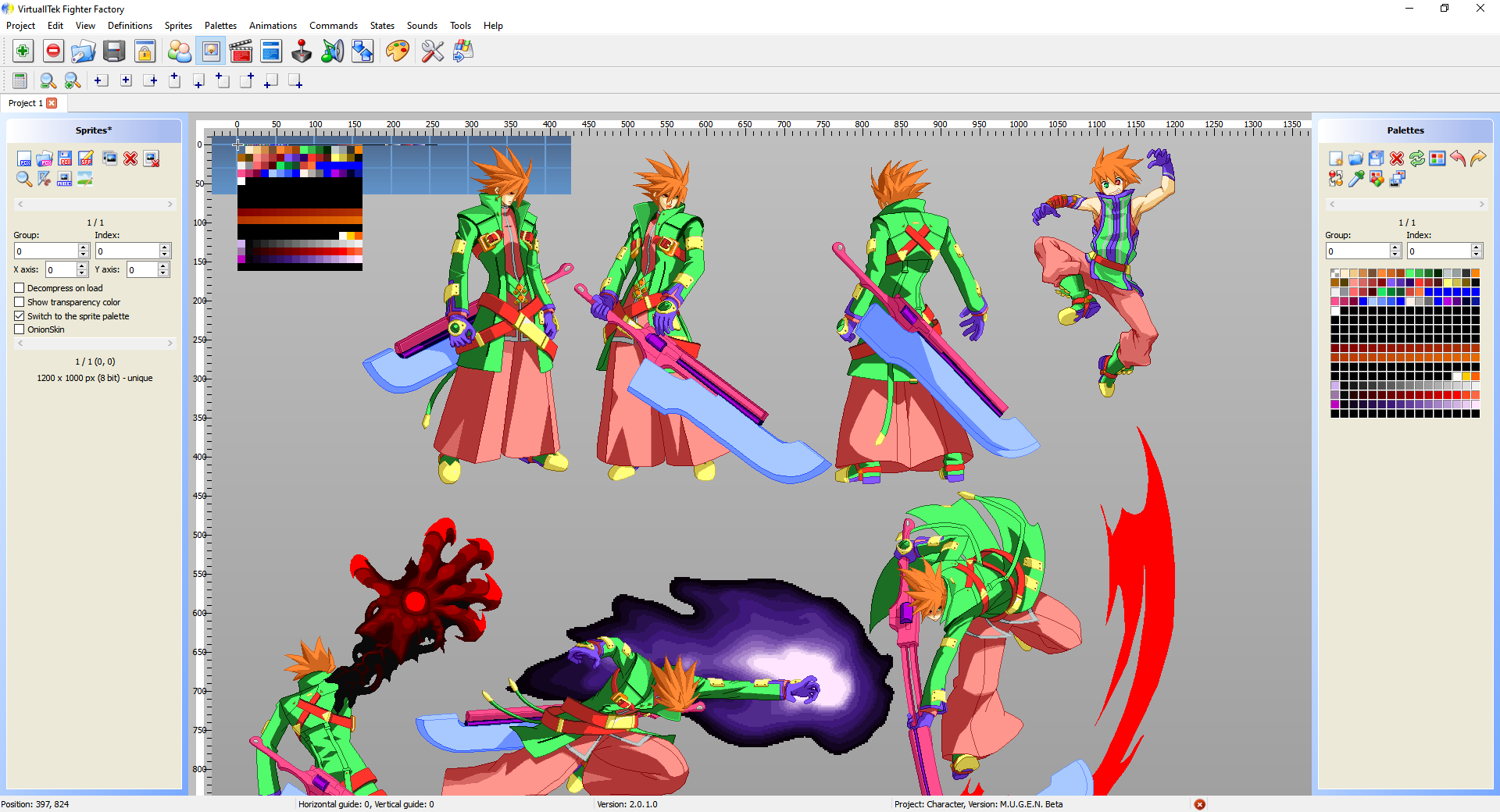Enable Decompress on load checkbox
The height and width of the screenshot is (812, 1500).
click(x=20, y=288)
